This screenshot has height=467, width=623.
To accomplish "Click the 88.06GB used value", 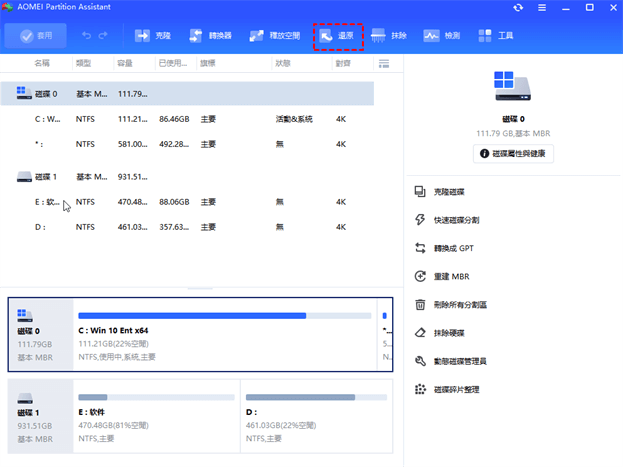I will (x=174, y=202).
